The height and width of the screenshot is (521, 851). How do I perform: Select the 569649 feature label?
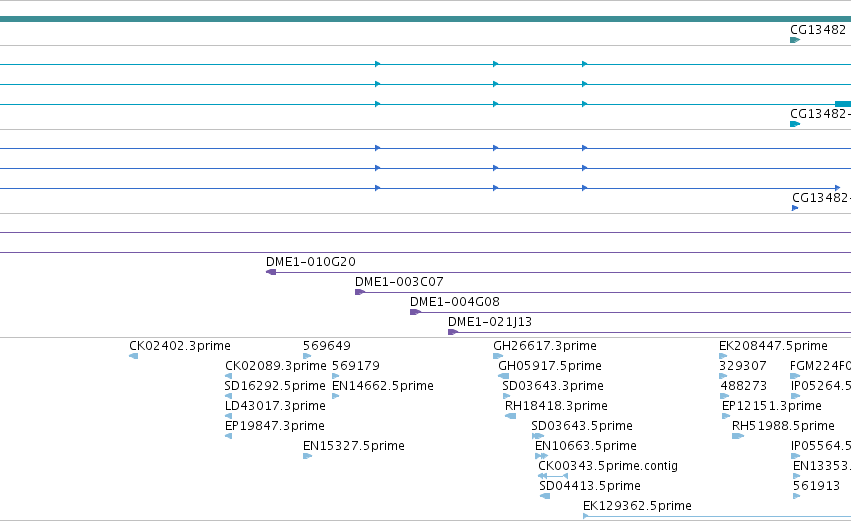(x=327, y=346)
